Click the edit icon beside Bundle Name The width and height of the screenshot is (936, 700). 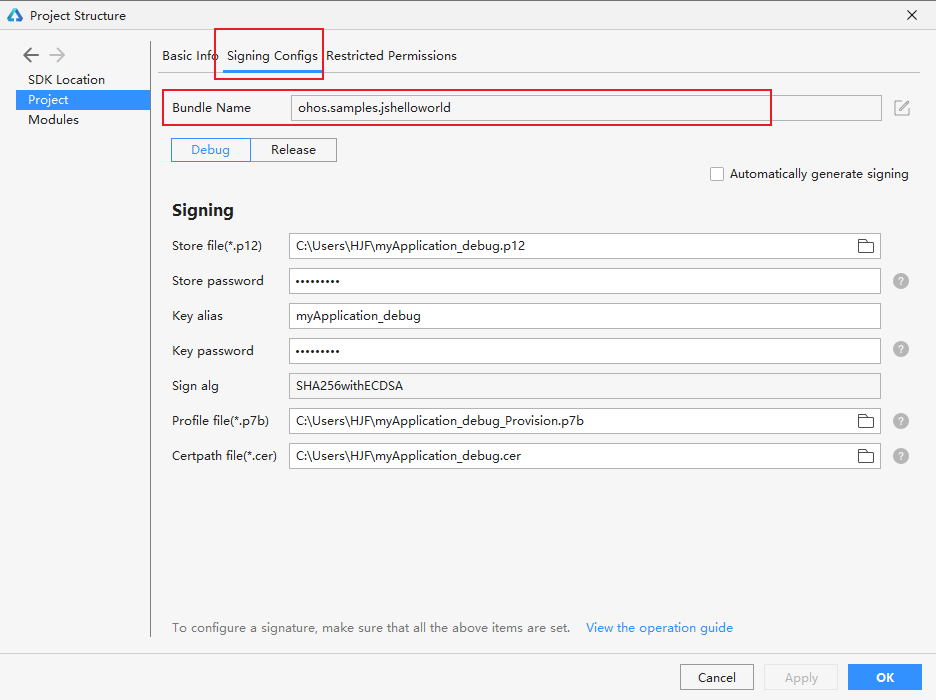click(x=901, y=108)
